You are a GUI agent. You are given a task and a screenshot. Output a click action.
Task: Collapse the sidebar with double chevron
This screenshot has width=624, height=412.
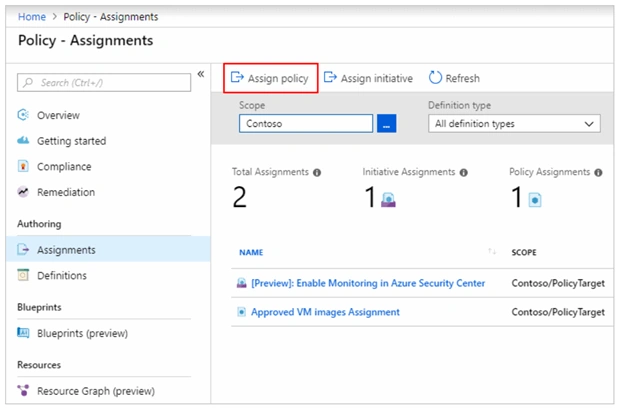coord(201,74)
